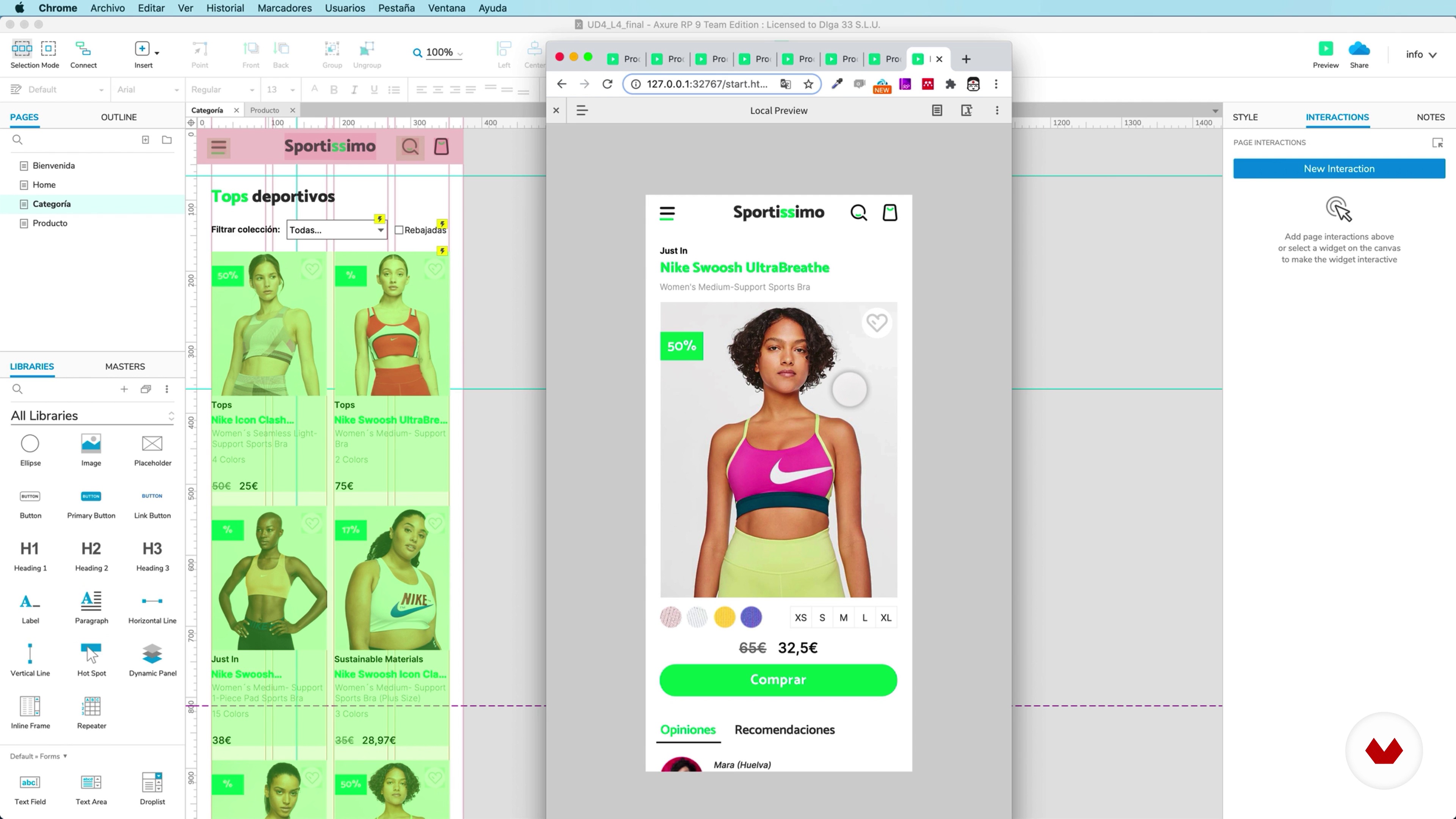
Task: Reload the Chrome preview page
Action: (x=607, y=84)
